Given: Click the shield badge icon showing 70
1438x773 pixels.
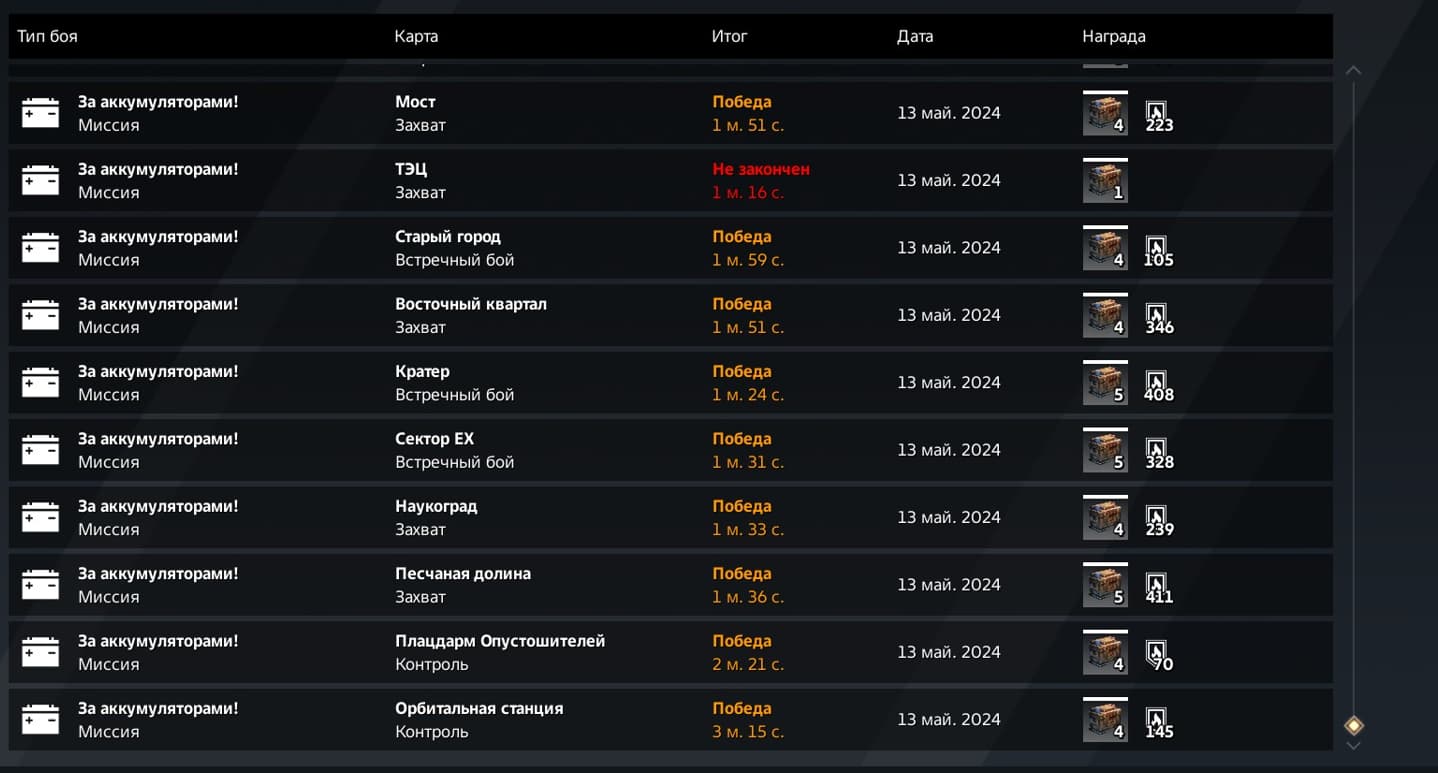Looking at the screenshot, I should point(1156,652).
